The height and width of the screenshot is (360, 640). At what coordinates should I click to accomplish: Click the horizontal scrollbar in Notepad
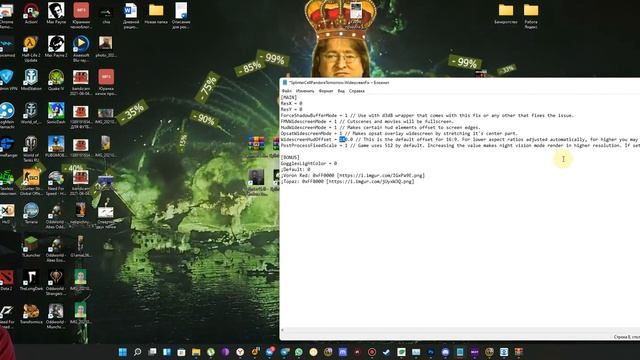click(460, 330)
